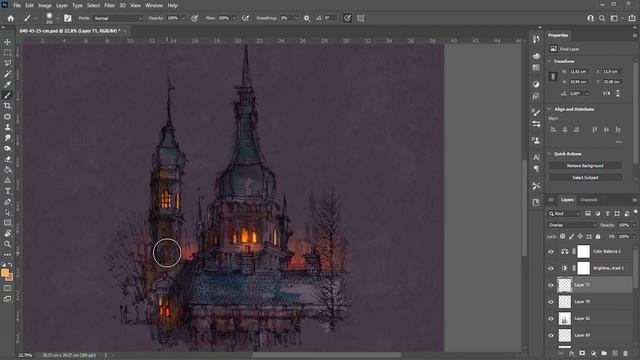Open the Window menu
Viewport: 640px width, 360px height.
tap(154, 6)
